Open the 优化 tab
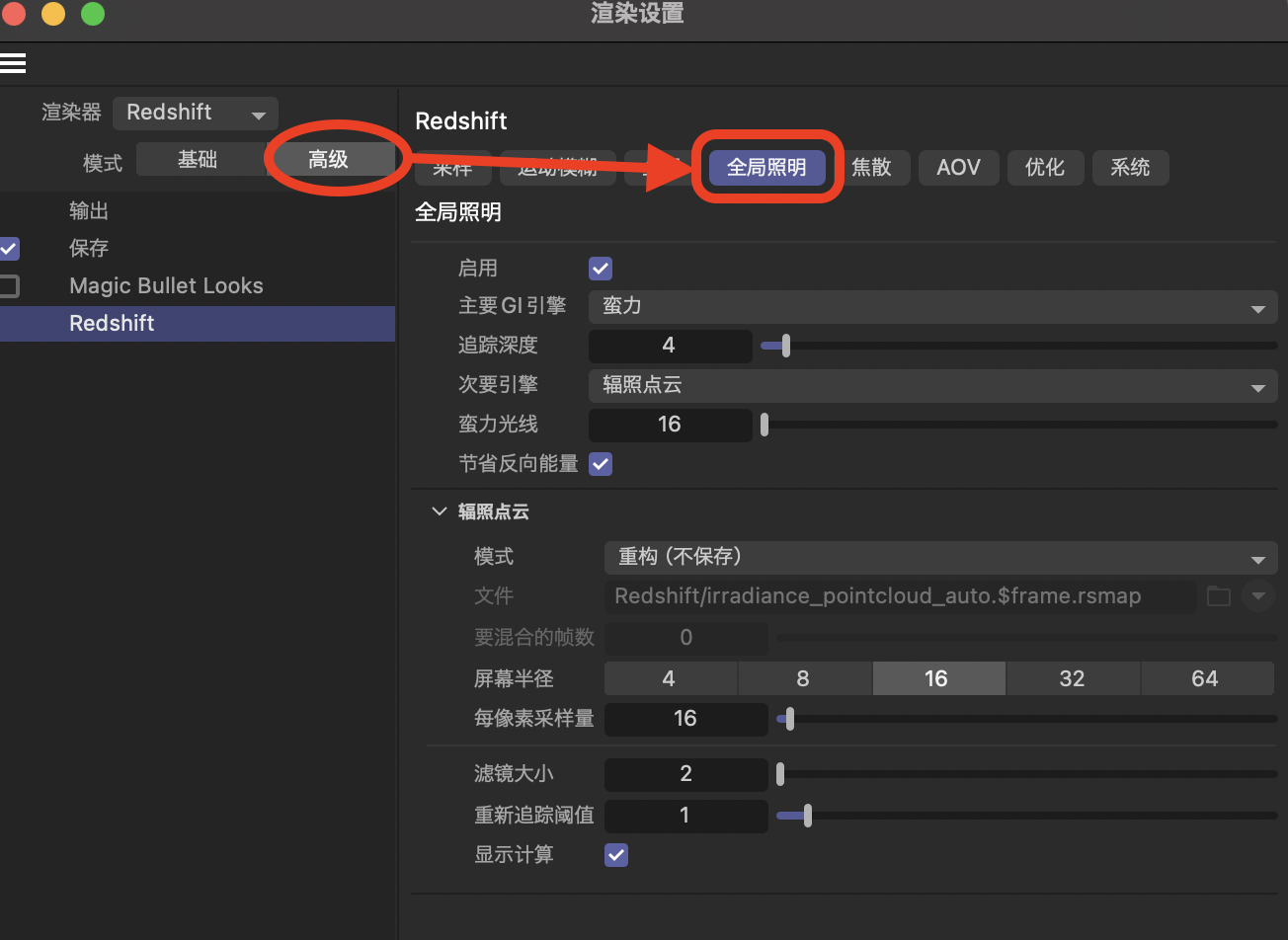 [1045, 168]
